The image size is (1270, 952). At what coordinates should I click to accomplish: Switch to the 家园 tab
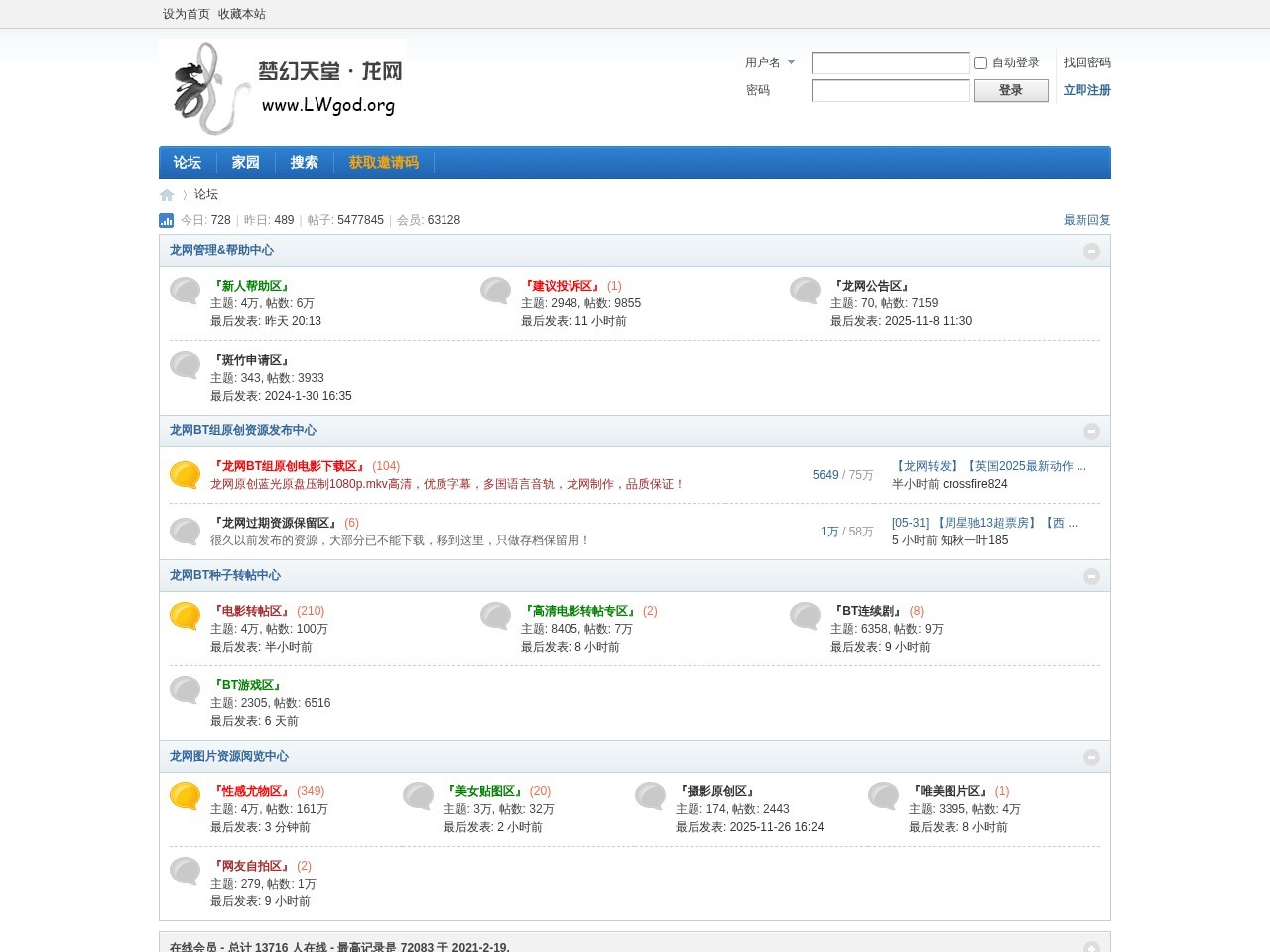pyautogui.click(x=245, y=162)
